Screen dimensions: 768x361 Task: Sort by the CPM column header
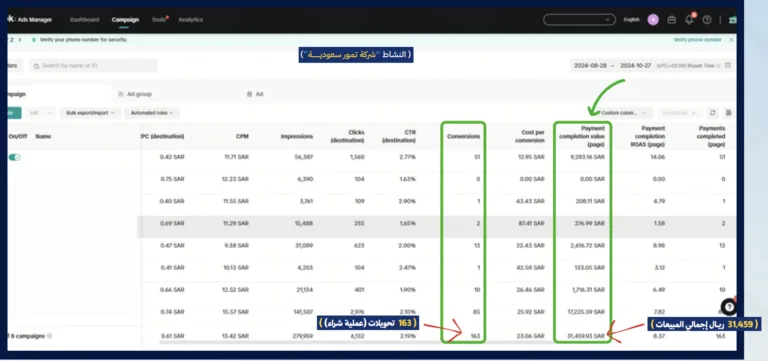[x=242, y=137]
